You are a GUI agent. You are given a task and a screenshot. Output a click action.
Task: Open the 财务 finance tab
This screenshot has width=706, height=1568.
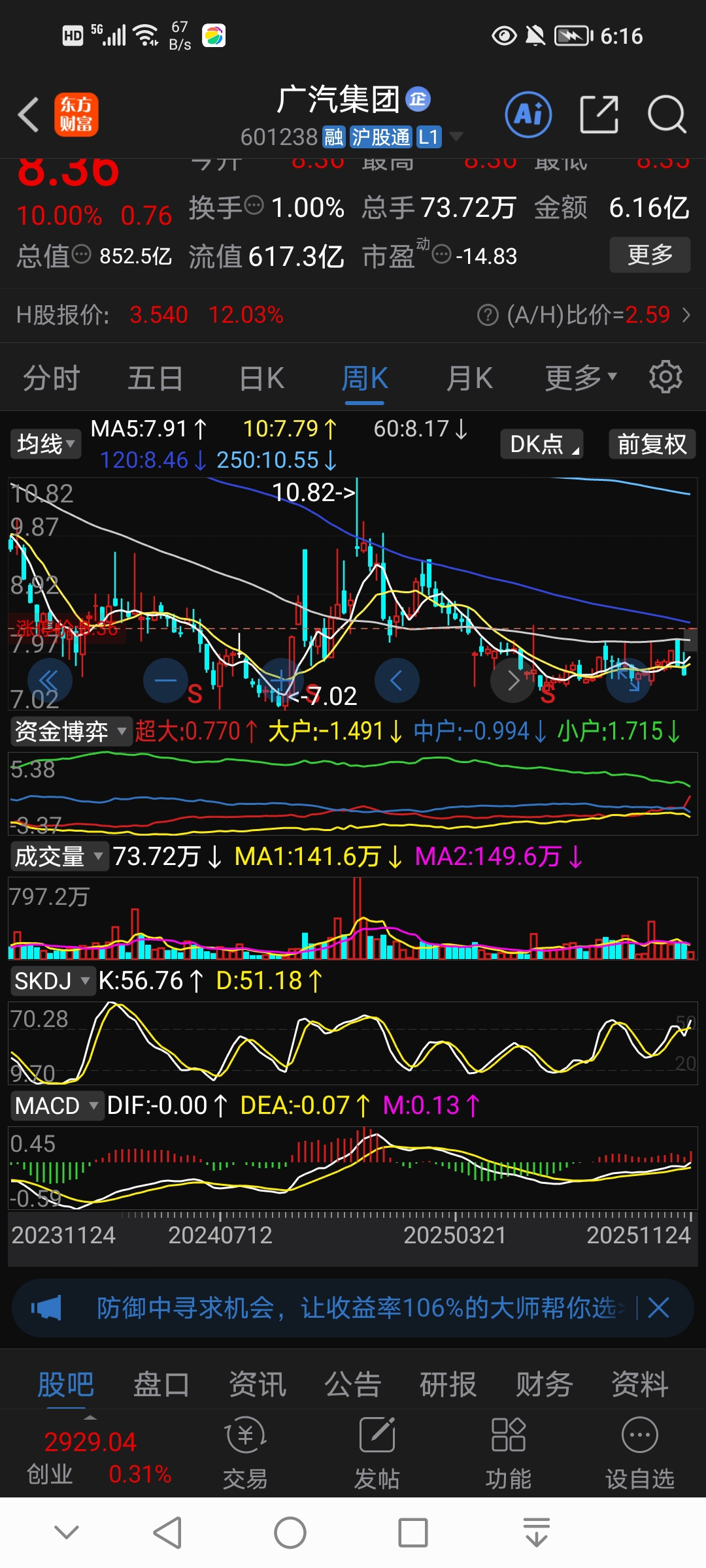544,1384
